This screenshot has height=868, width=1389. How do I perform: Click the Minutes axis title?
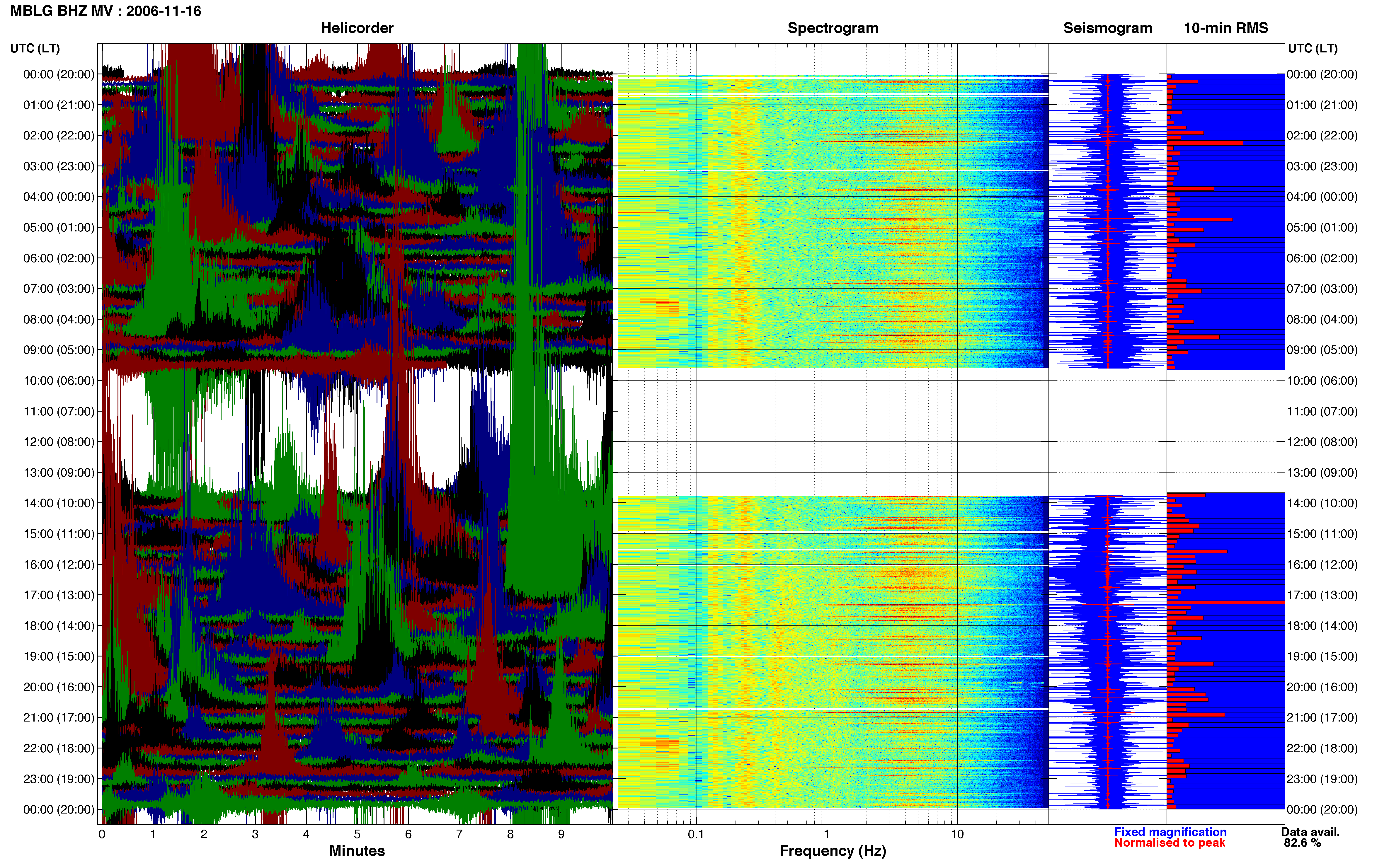tap(357, 851)
